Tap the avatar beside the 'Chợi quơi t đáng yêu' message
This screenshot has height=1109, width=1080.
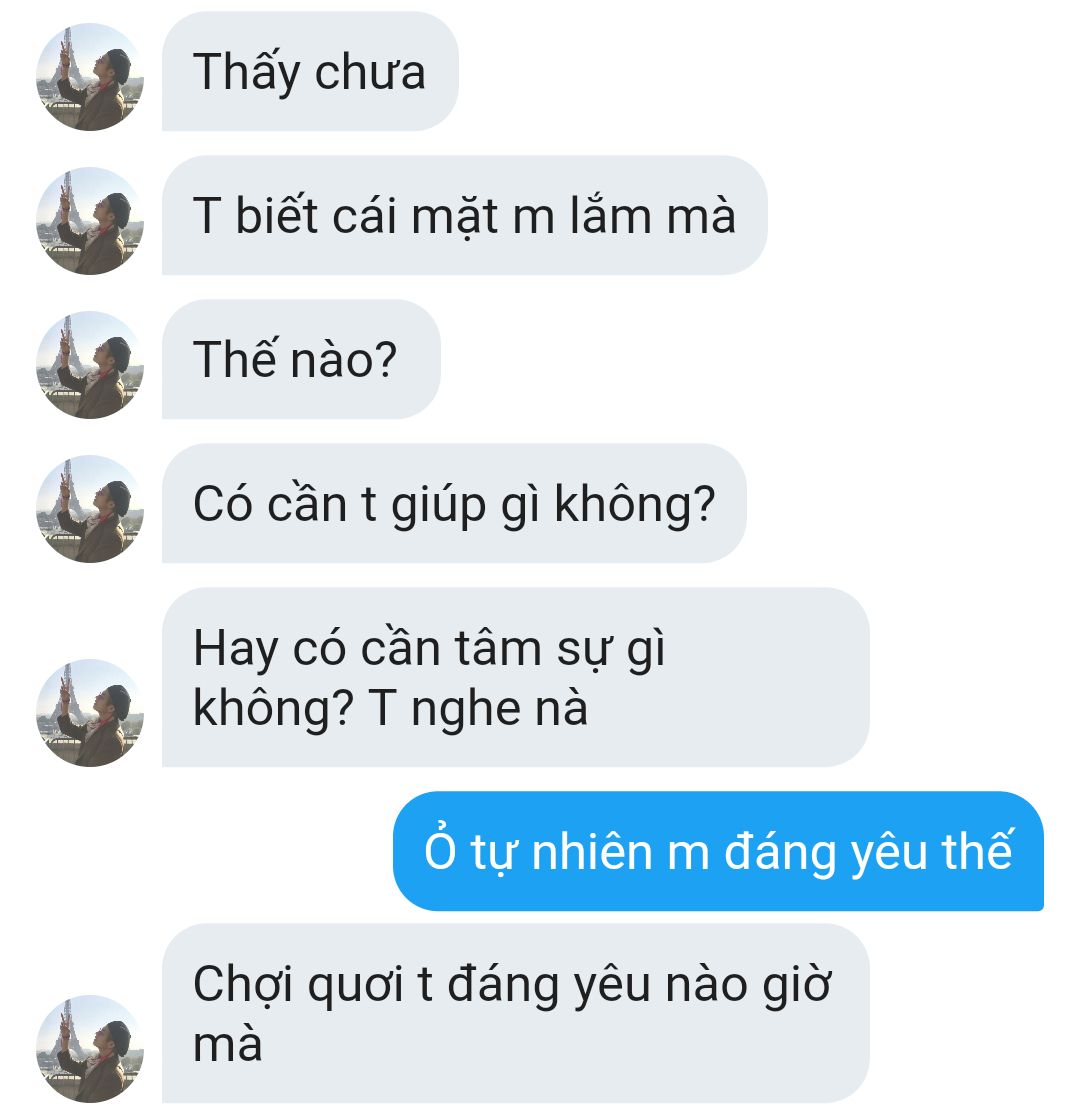(x=90, y=1049)
